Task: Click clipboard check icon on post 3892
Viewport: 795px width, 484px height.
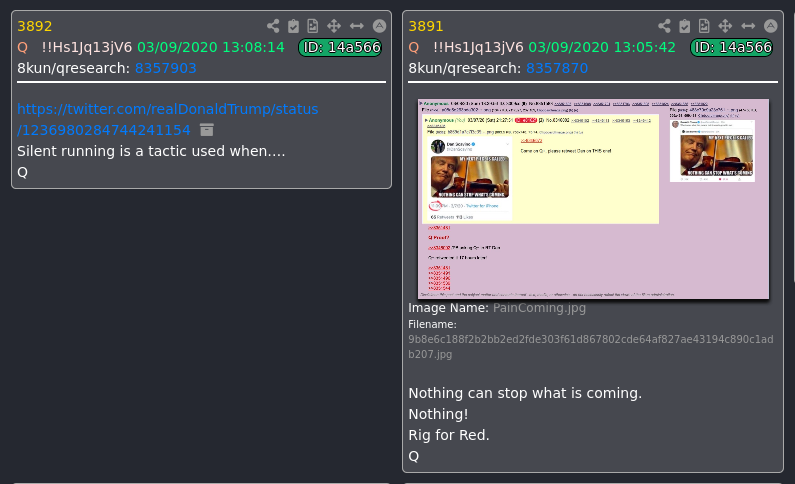Action: tap(293, 26)
